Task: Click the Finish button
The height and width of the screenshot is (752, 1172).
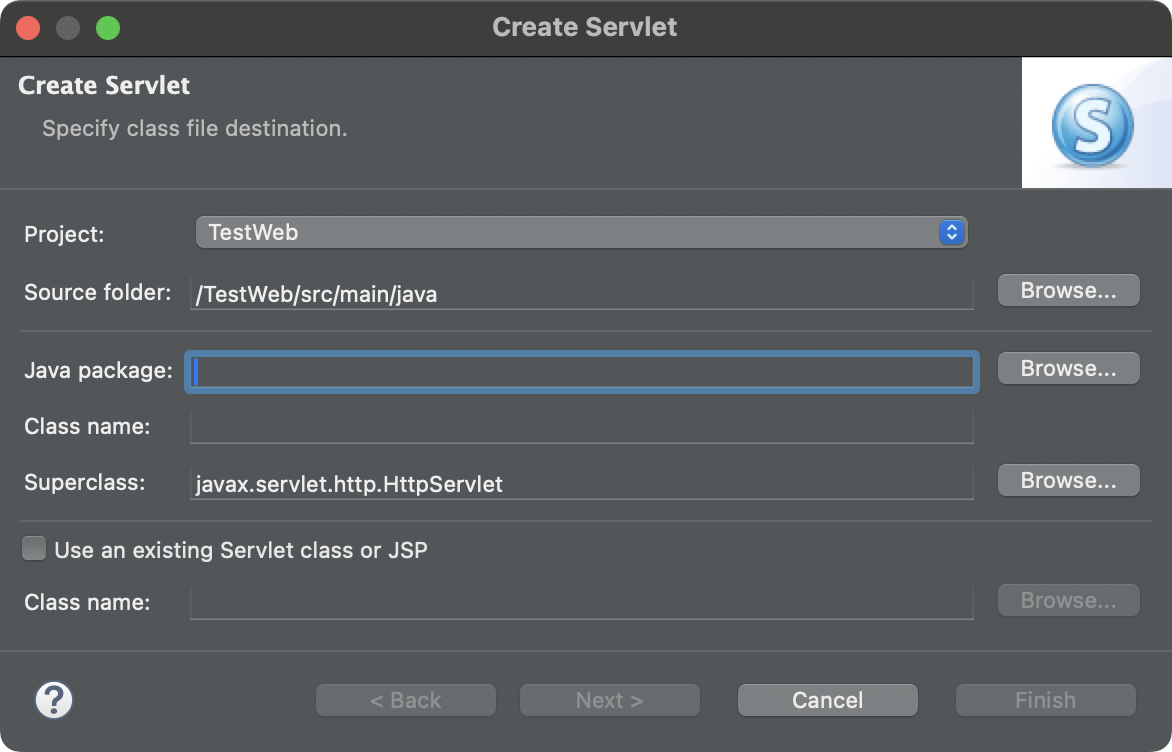Action: pos(1045,700)
